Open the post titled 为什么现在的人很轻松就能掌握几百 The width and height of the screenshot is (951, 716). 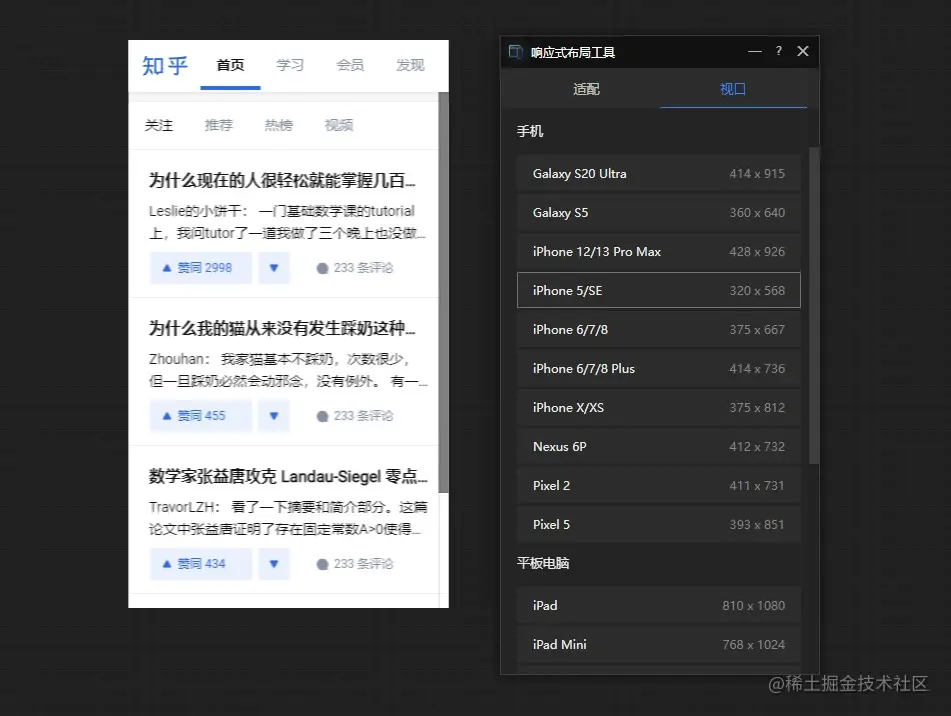point(282,181)
